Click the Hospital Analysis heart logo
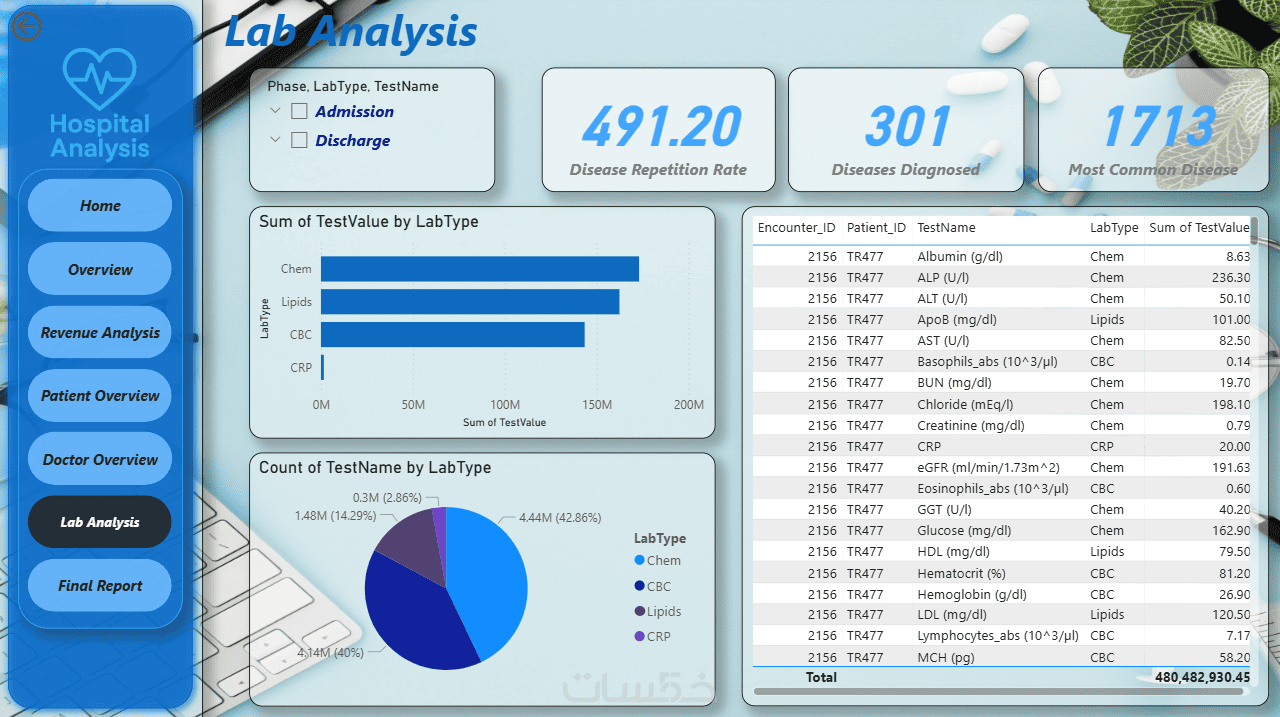The image size is (1280, 717). 99,79
